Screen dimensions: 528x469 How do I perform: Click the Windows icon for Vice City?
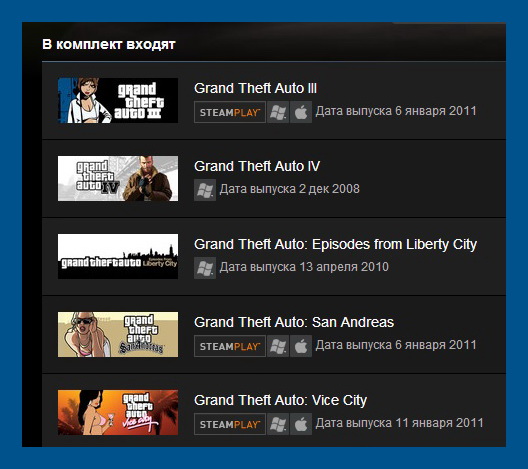coord(278,424)
